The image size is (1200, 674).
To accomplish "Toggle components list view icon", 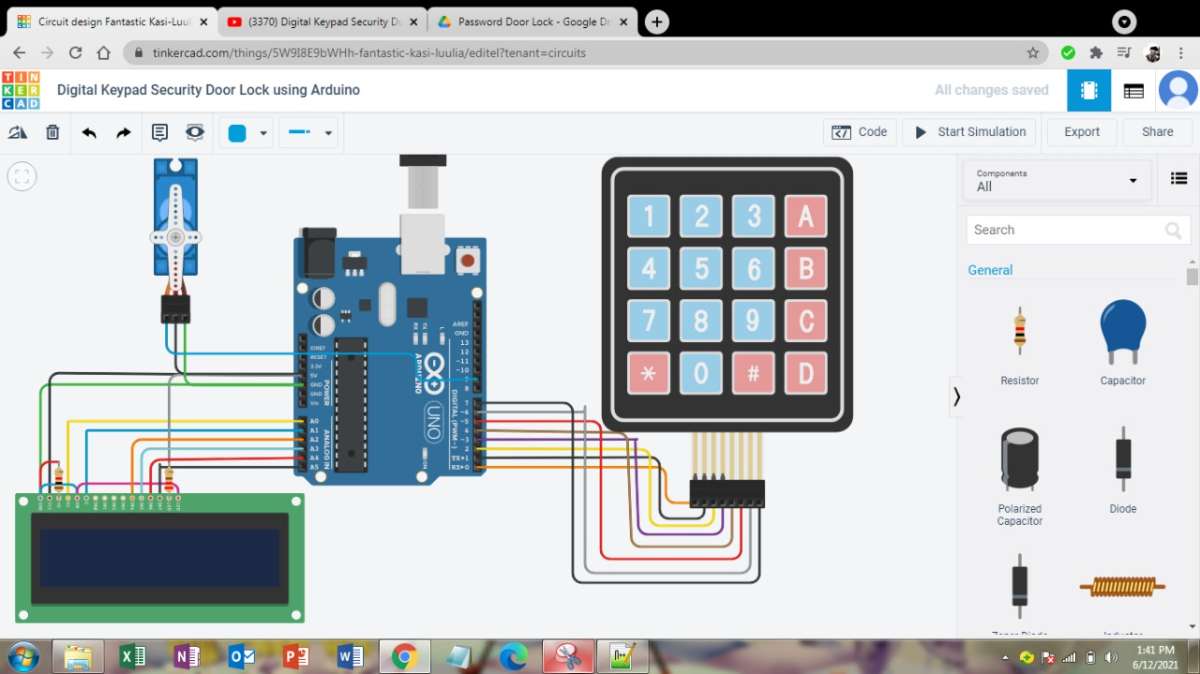I will point(1178,178).
